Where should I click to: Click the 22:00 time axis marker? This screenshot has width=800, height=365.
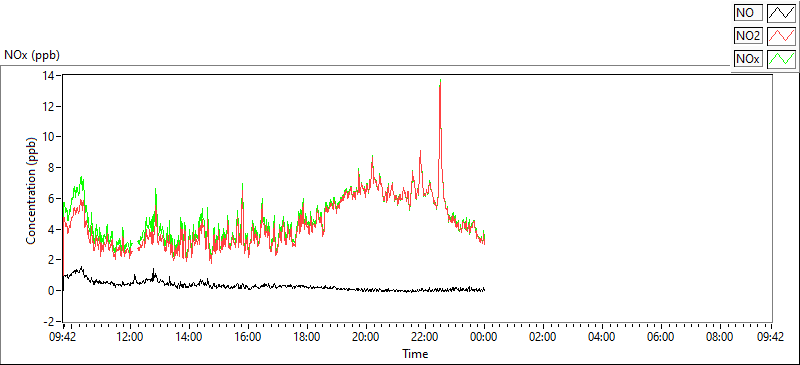pyautogui.click(x=425, y=337)
